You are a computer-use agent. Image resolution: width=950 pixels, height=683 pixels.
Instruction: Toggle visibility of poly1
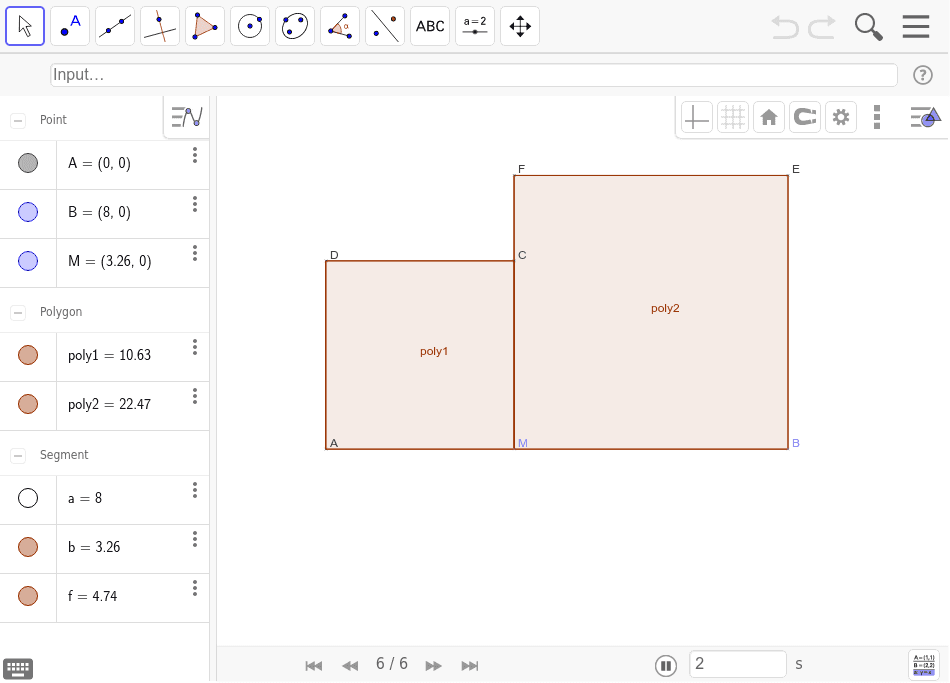[x=28, y=355]
